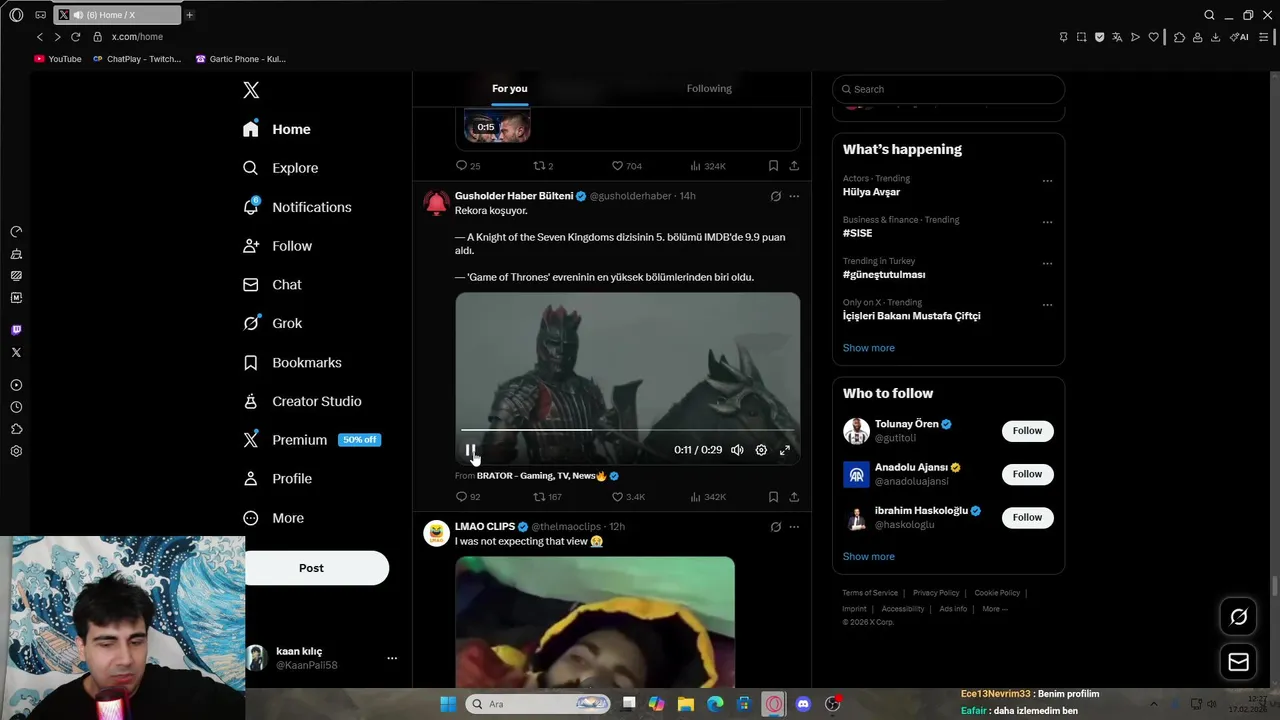Image resolution: width=1280 pixels, height=720 pixels.
Task: Open Profile in the X sidebar
Action: (277, 479)
